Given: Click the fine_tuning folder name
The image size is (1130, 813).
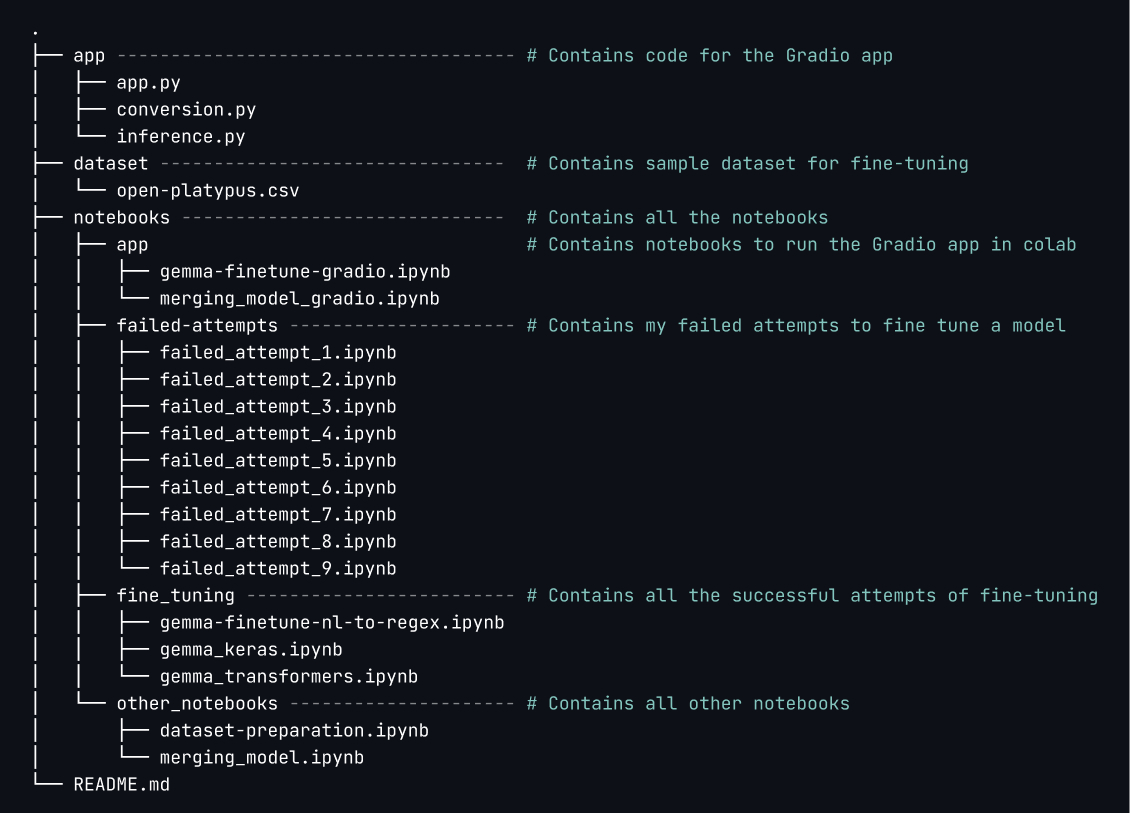Looking at the screenshot, I should pyautogui.click(x=175, y=596).
